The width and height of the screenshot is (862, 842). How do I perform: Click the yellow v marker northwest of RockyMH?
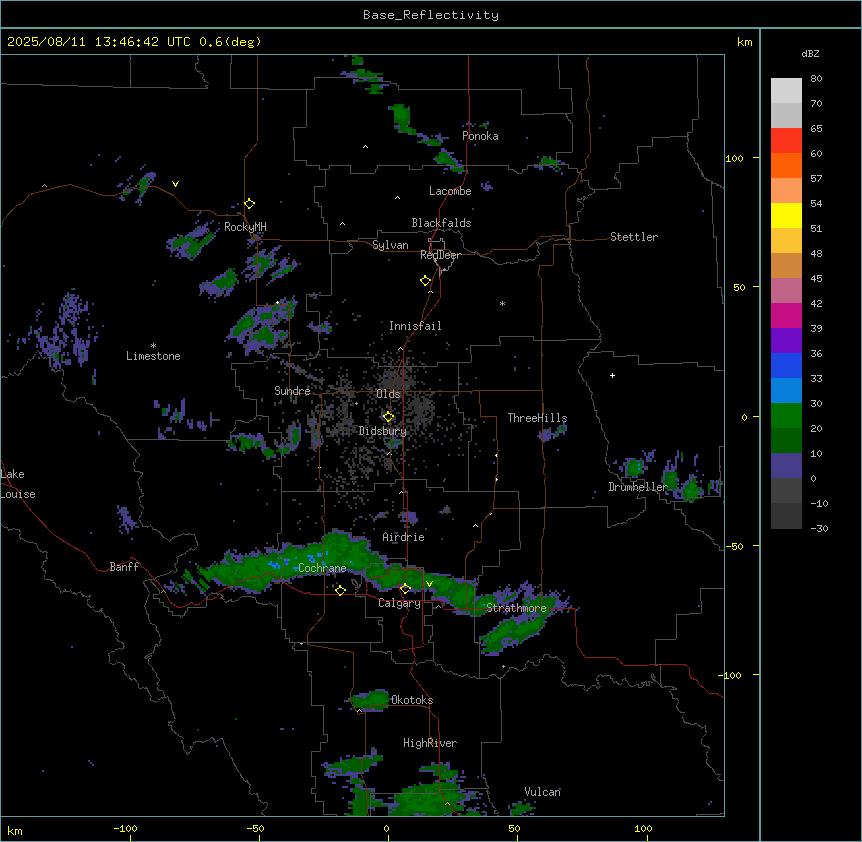175,184
